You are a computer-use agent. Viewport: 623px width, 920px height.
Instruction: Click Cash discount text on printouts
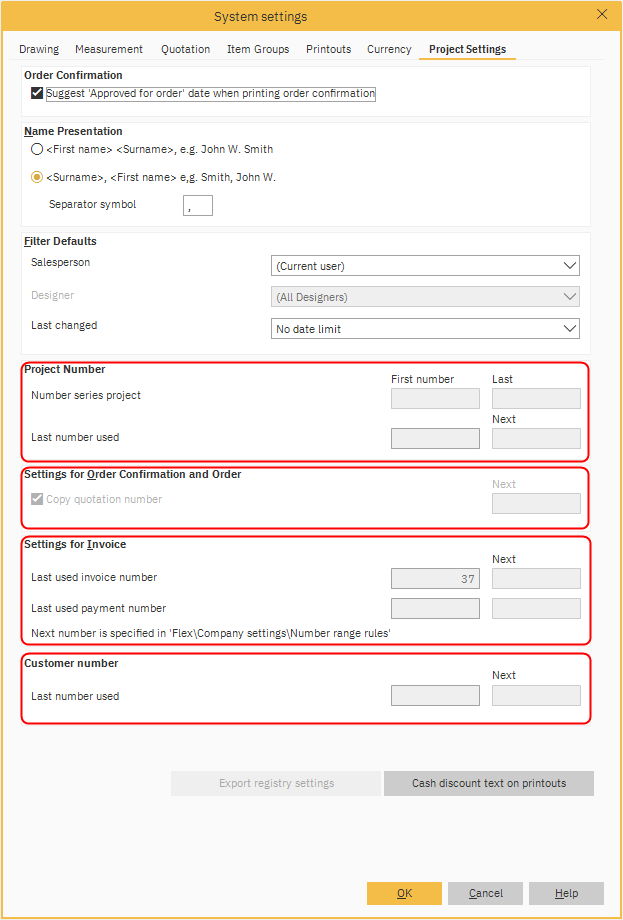coord(489,783)
